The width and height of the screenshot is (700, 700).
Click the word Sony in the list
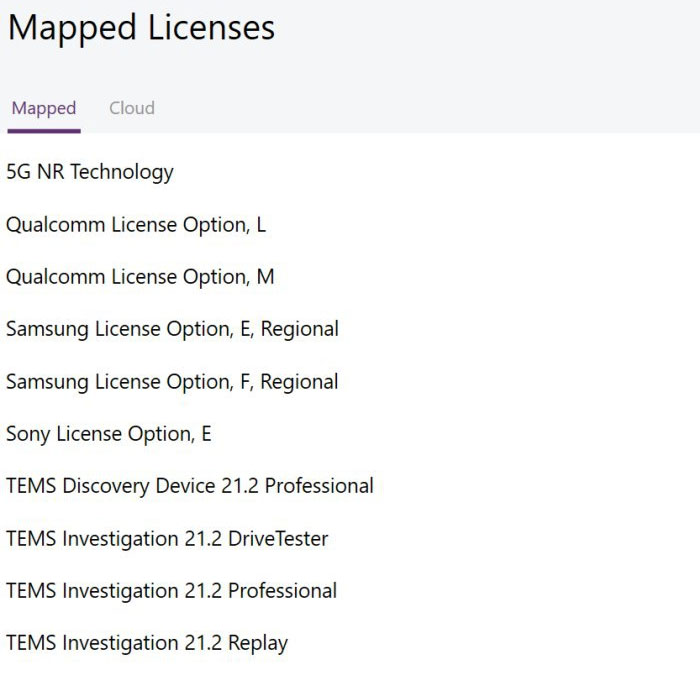(28, 434)
